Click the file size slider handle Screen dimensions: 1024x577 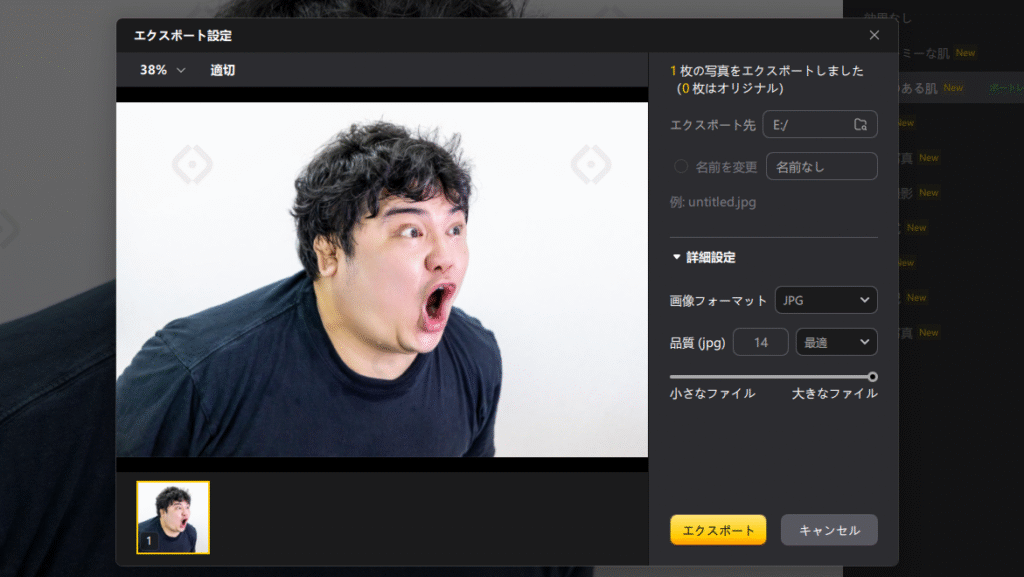point(873,377)
